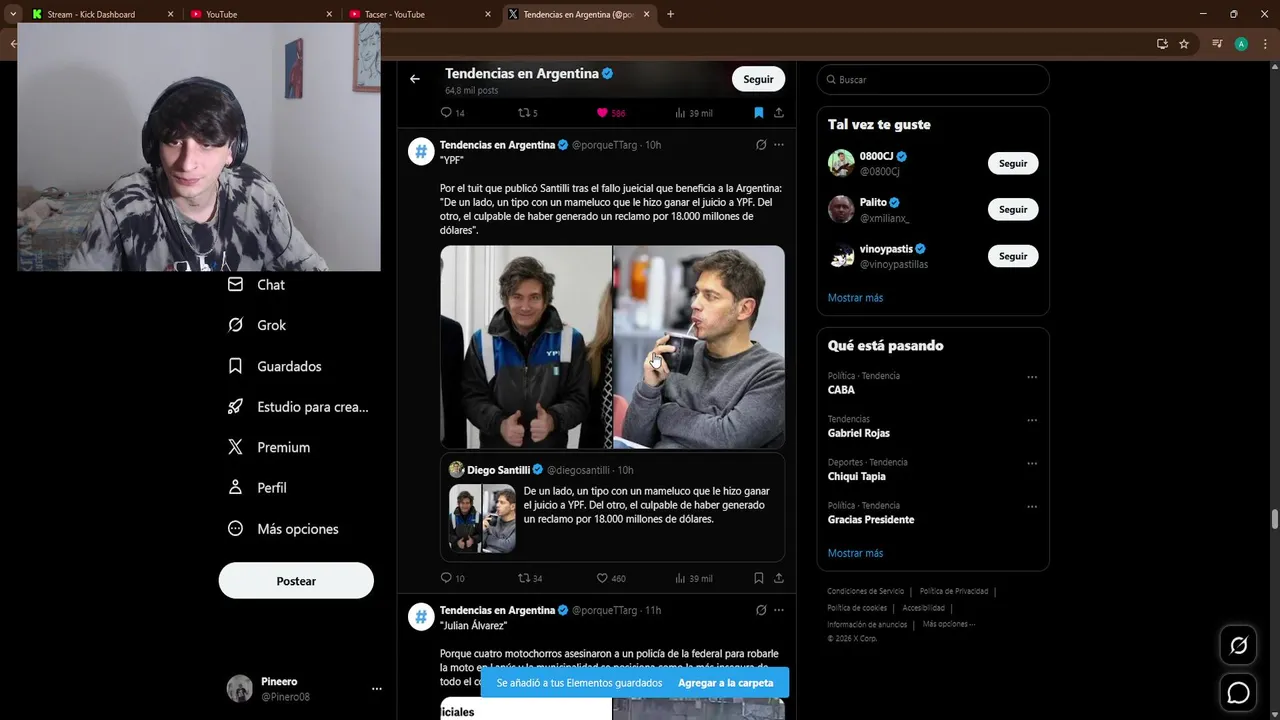Open options dots for Chiqui Tapia trend

pos(1032,463)
